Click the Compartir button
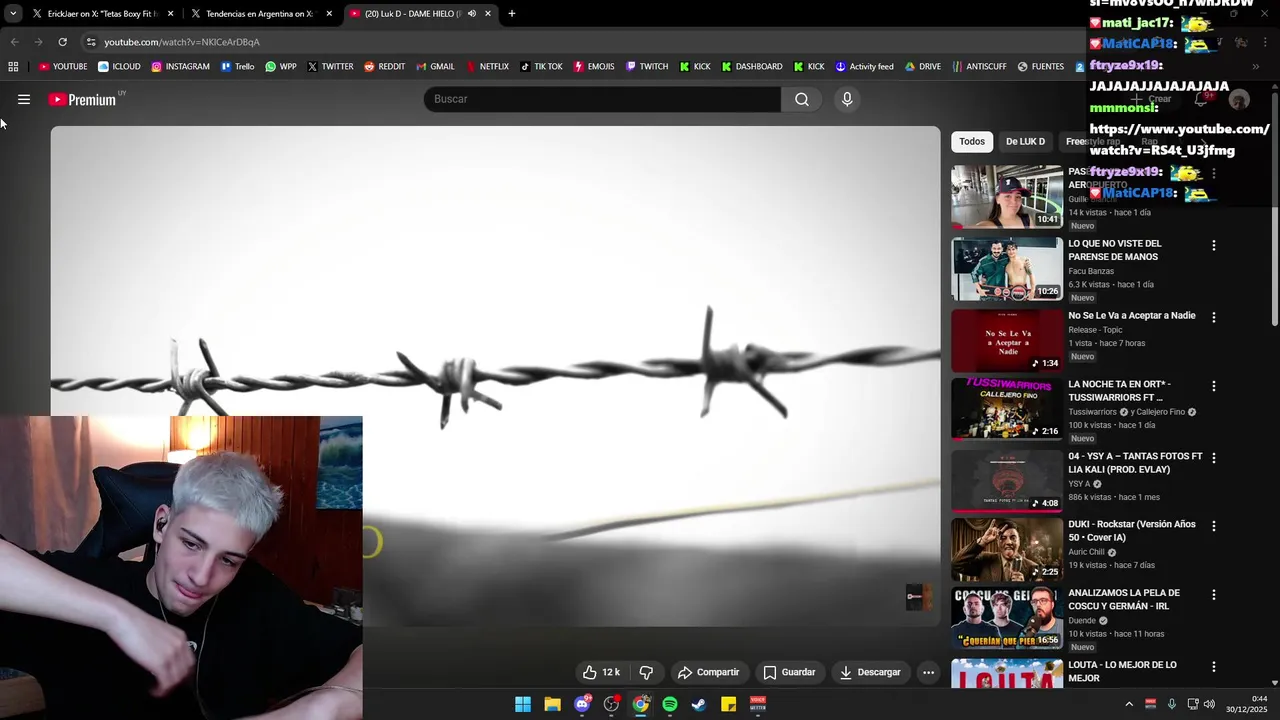1280x720 pixels. coord(708,672)
